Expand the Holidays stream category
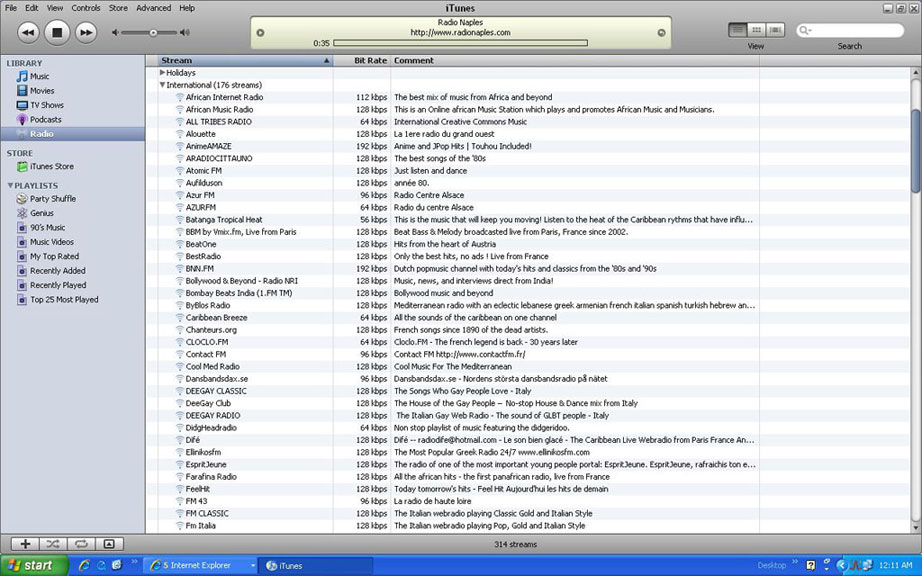 pos(162,73)
